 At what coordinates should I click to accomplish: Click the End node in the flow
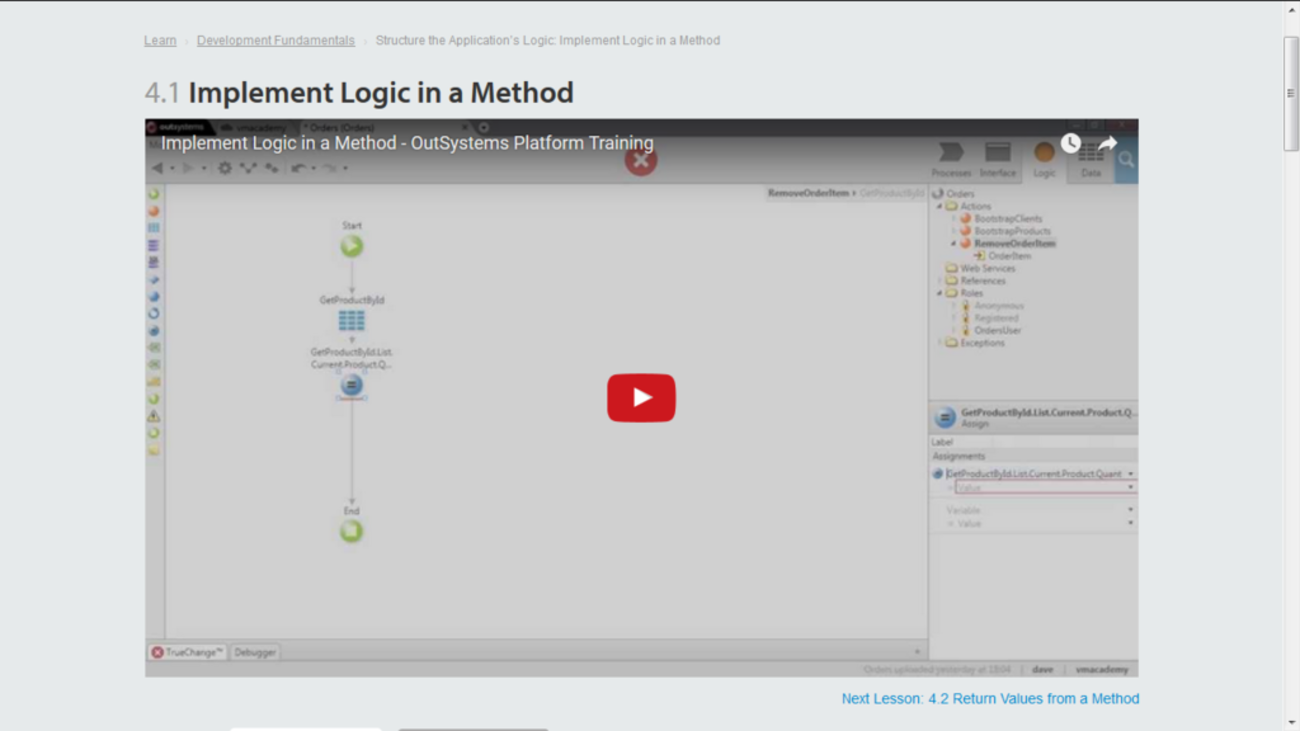pos(351,531)
